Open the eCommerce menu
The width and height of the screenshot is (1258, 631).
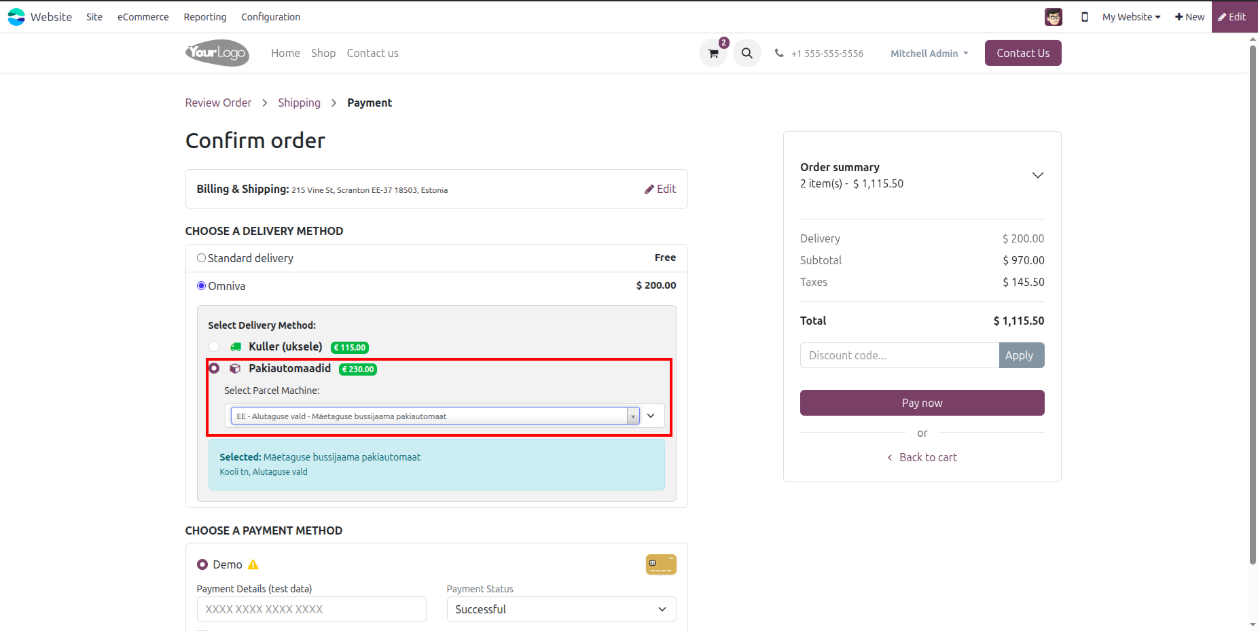[x=143, y=17]
